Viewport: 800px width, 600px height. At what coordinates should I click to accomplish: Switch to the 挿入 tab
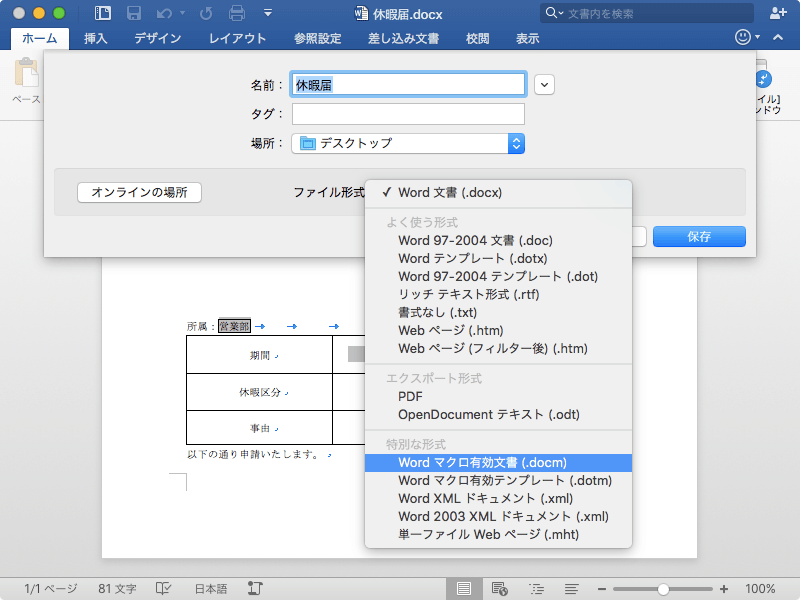(x=95, y=38)
